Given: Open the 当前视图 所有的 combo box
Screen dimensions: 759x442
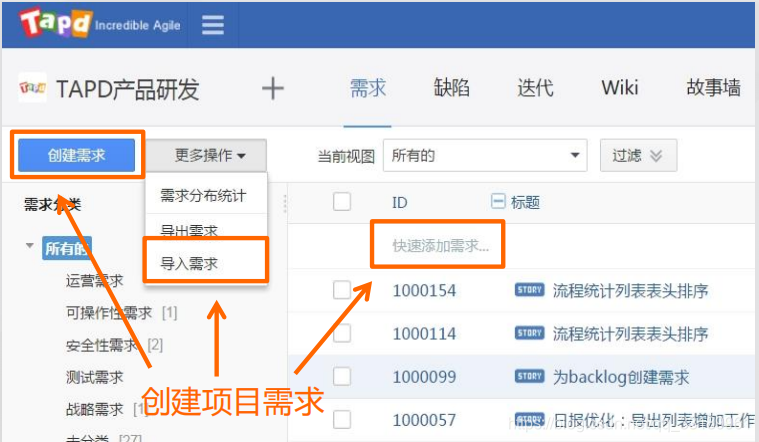Looking at the screenshot, I should (485, 155).
